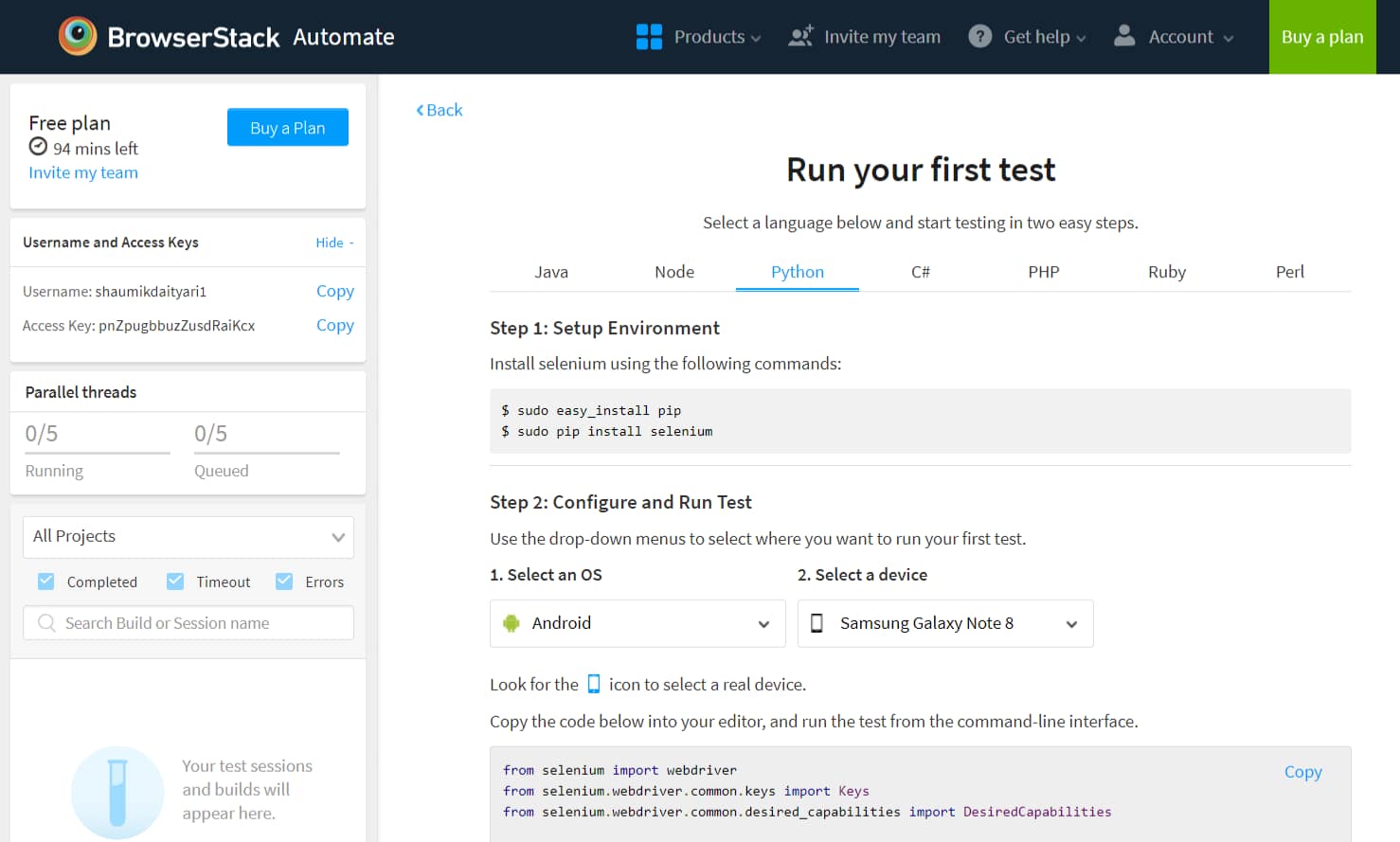The width and height of the screenshot is (1400, 842).
Task: Click the Invite my team person icon
Action: [x=800, y=36]
